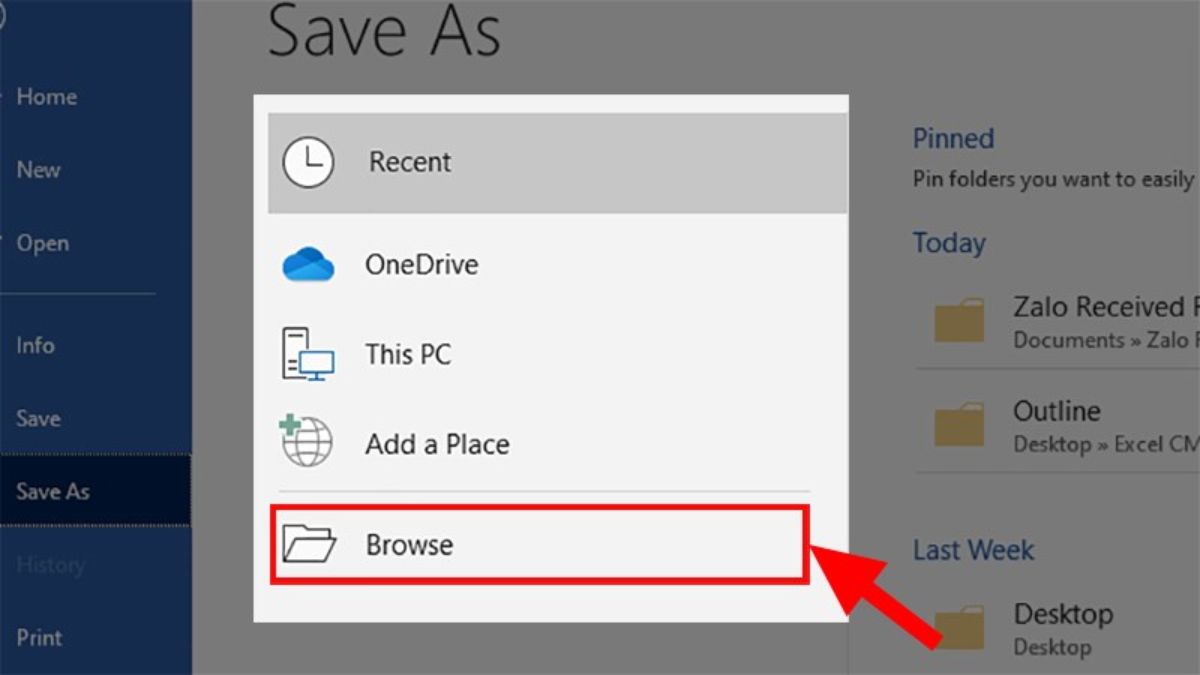Choose the This PC location label

[x=408, y=354]
